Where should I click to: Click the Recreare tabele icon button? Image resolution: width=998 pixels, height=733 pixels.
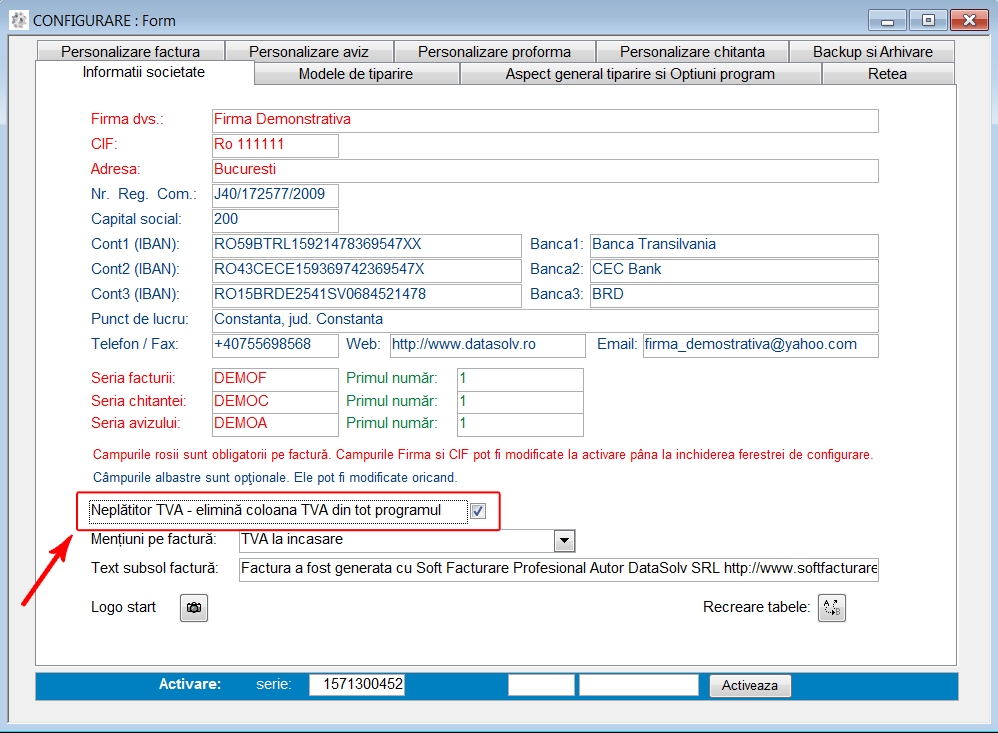(831, 608)
